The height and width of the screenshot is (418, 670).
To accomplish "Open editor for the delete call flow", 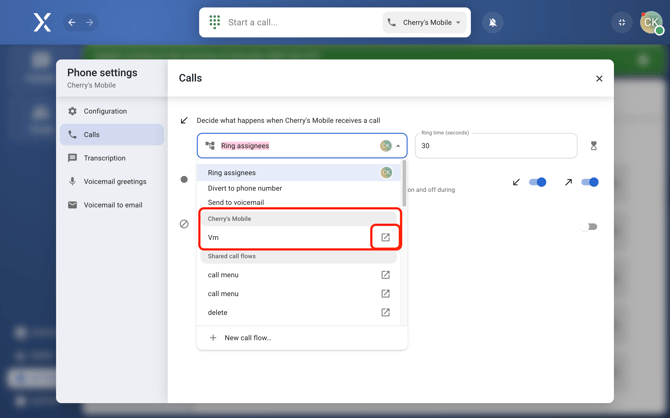I will click(x=385, y=312).
